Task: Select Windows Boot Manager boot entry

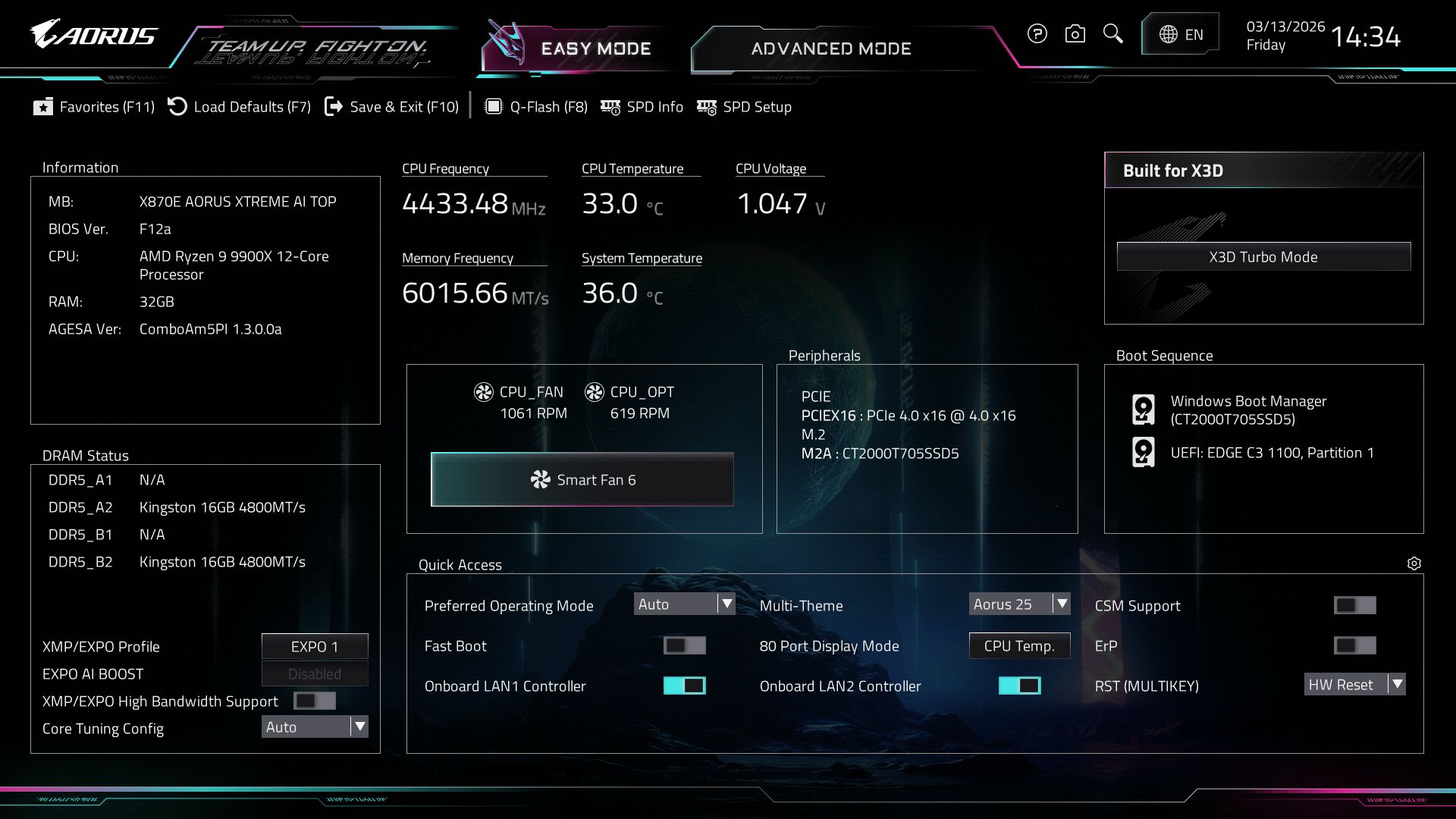Action: coord(1247,409)
